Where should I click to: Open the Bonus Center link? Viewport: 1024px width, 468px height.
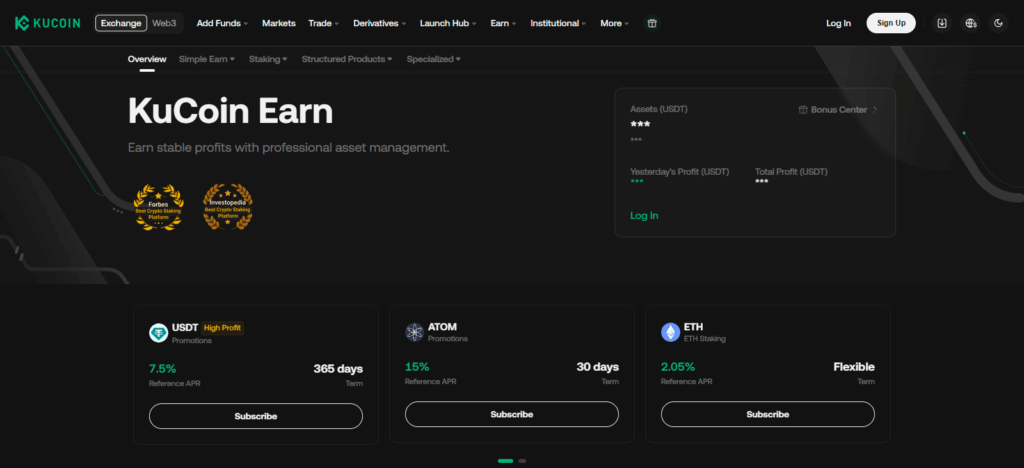coord(839,110)
